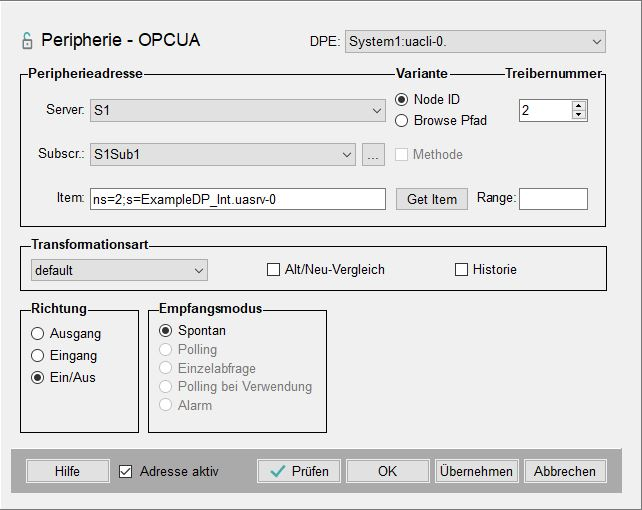The image size is (642, 510).
Task: Click the Get Item button
Action: (x=432, y=199)
